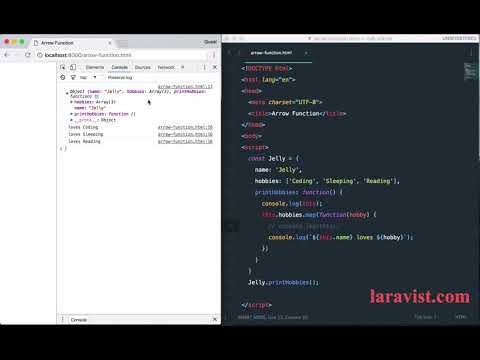
Task: Open the arrow-function.html:13 source link
Action: tap(185, 87)
